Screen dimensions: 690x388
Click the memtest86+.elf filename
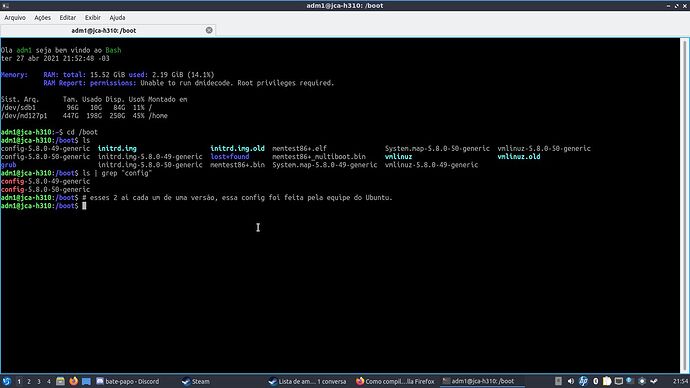(299, 149)
